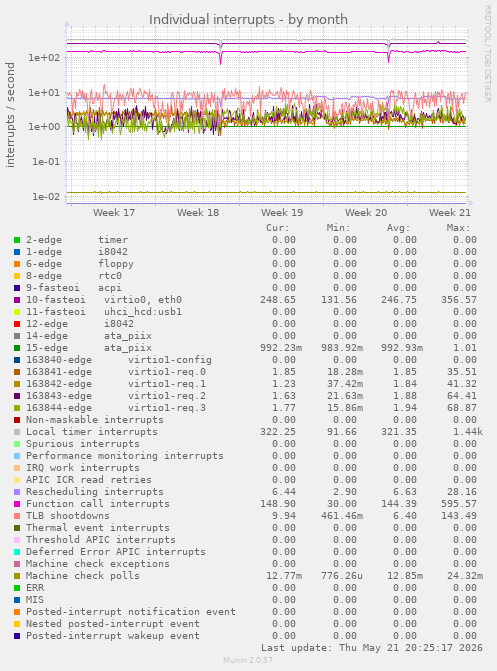Click the graph title Individual interrupts - by month

point(248,20)
